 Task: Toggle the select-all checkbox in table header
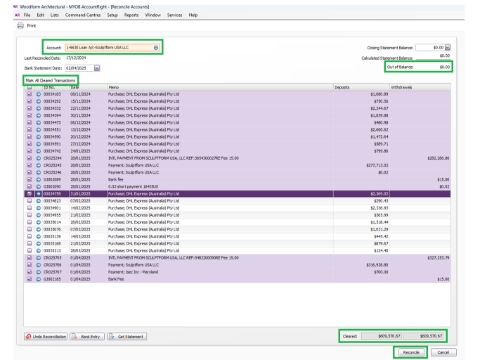tap(30, 87)
